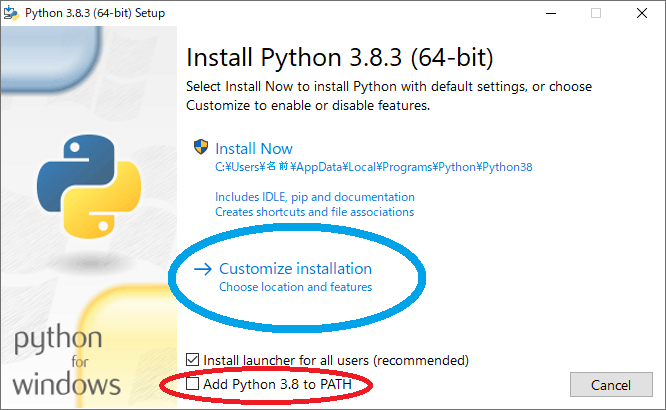Click the python for windows branding text
This screenshot has width=666, height=410.
tap(66, 361)
